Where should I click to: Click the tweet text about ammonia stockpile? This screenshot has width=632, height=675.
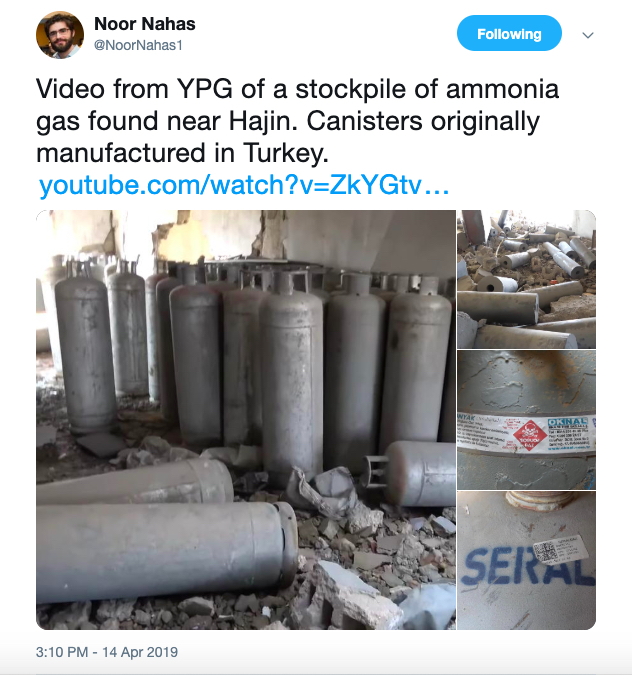297,121
